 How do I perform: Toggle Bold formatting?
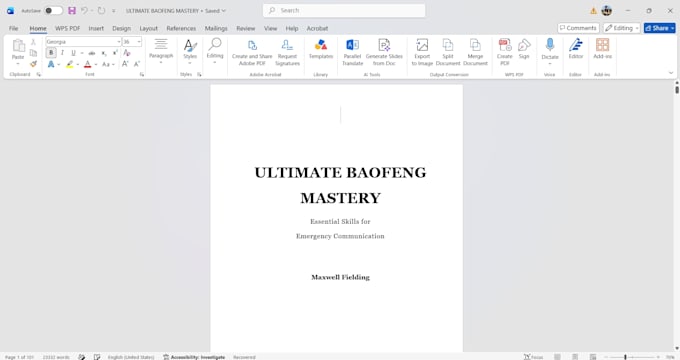click(x=51, y=53)
